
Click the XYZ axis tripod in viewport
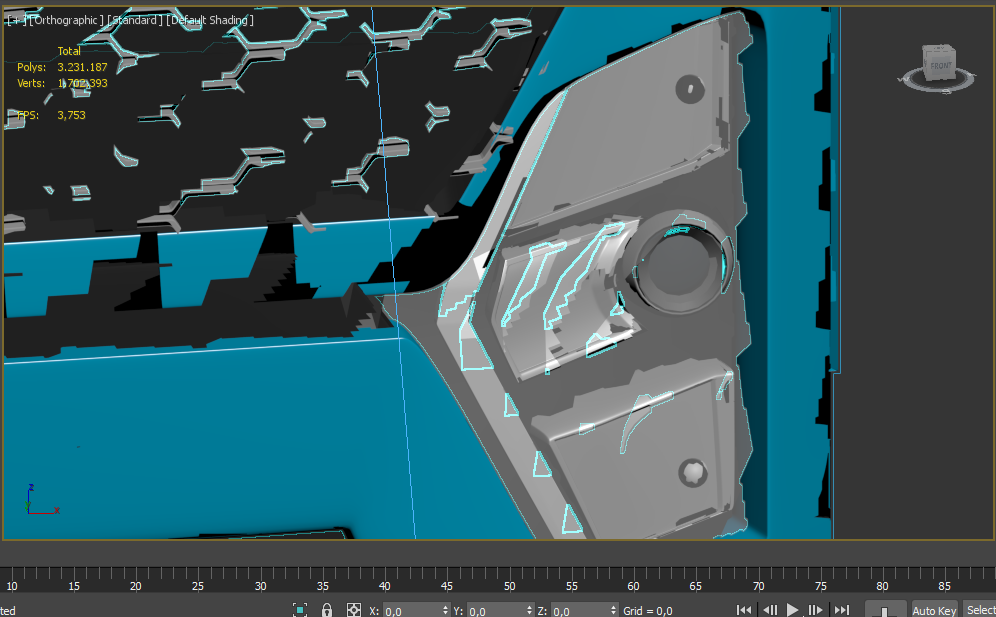pos(42,499)
